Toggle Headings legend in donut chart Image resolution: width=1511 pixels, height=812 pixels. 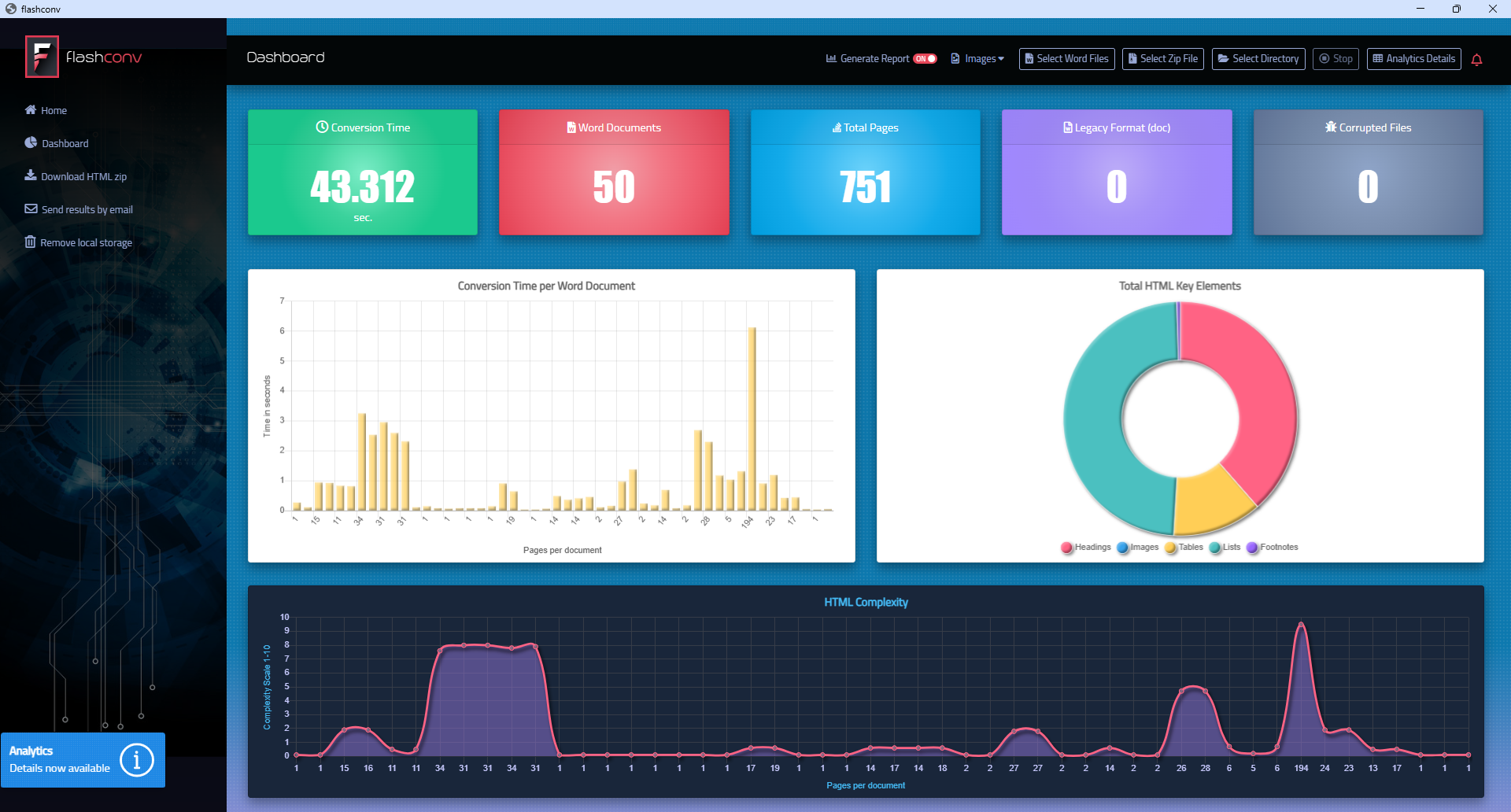point(1086,548)
